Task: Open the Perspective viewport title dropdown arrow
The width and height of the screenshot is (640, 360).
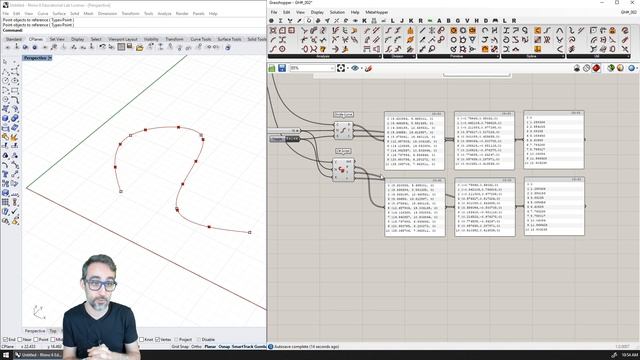Action: (x=50, y=58)
